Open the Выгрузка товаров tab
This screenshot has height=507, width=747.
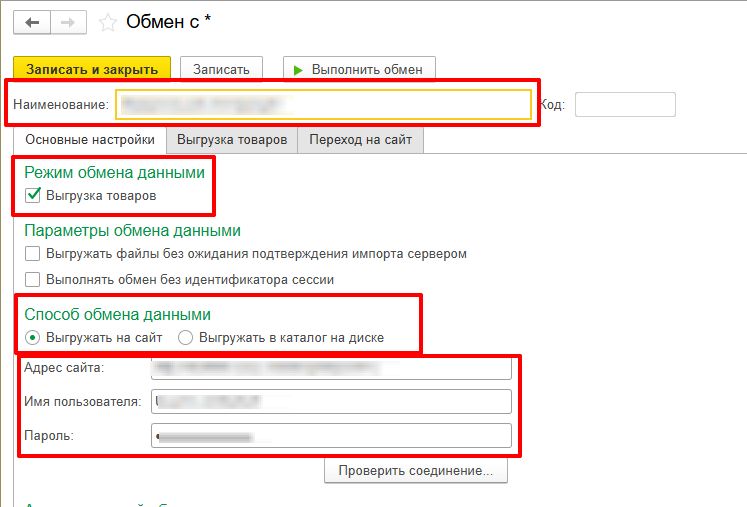point(232,140)
